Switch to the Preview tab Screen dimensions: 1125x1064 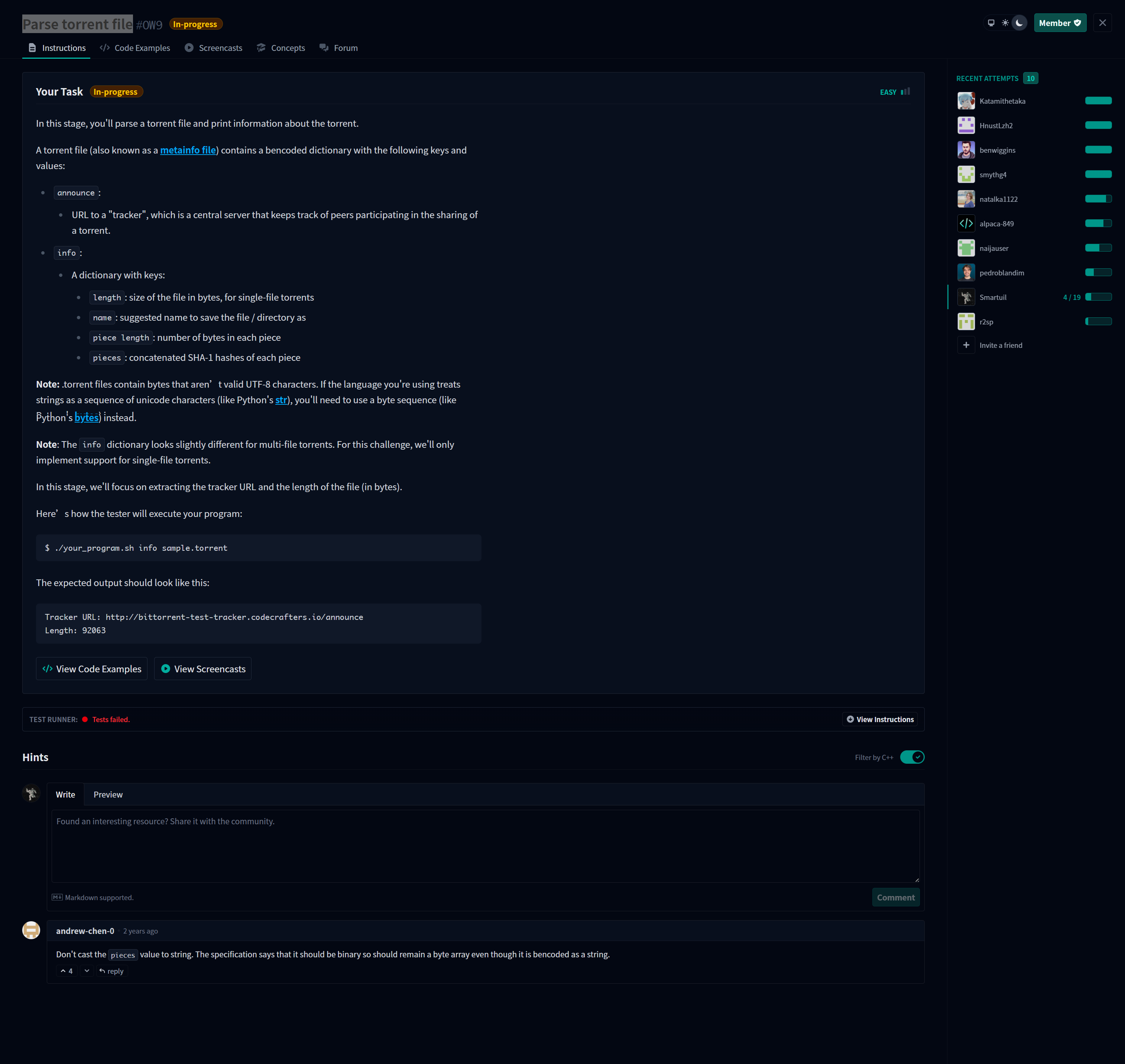[x=108, y=795]
